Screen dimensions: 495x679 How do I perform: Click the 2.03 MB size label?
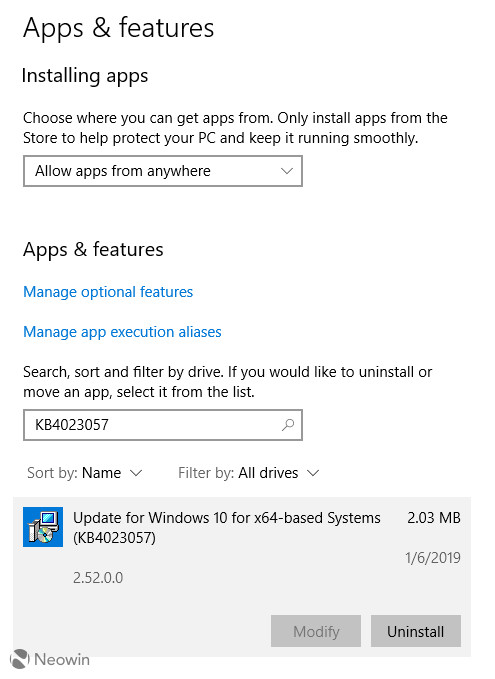click(434, 517)
